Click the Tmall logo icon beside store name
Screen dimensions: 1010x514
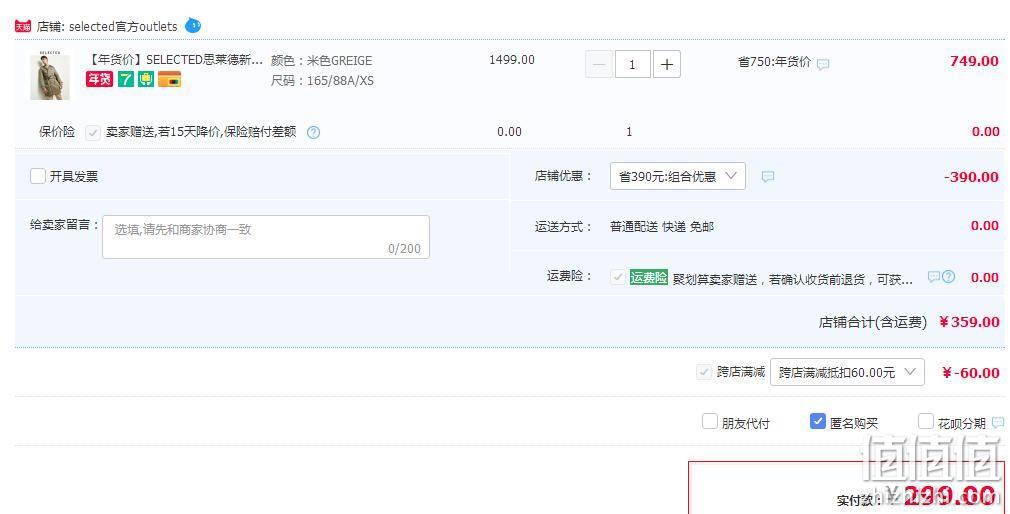click(x=23, y=26)
